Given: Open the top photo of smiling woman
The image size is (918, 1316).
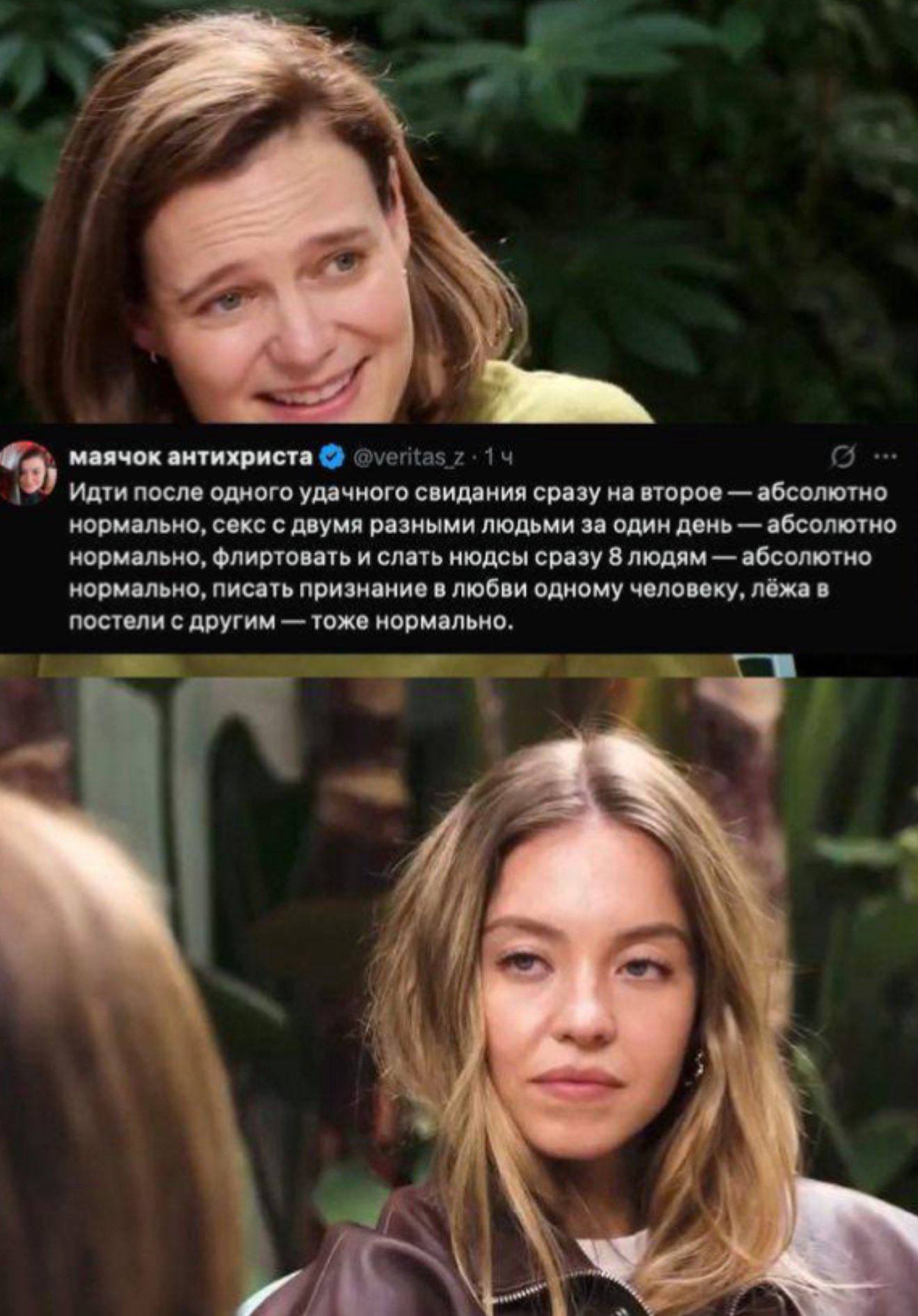Looking at the screenshot, I should point(459,211).
